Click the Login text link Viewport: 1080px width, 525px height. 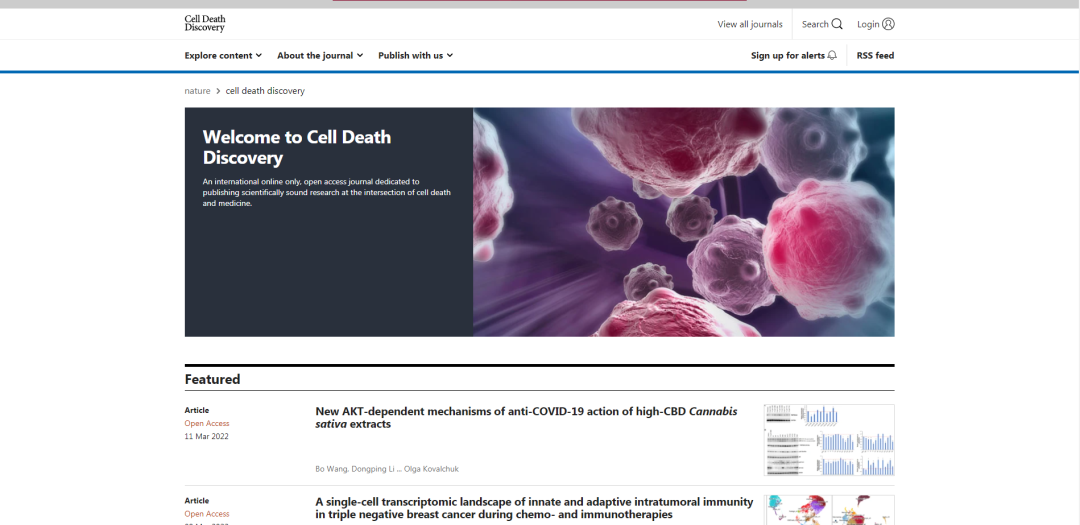[x=868, y=24]
